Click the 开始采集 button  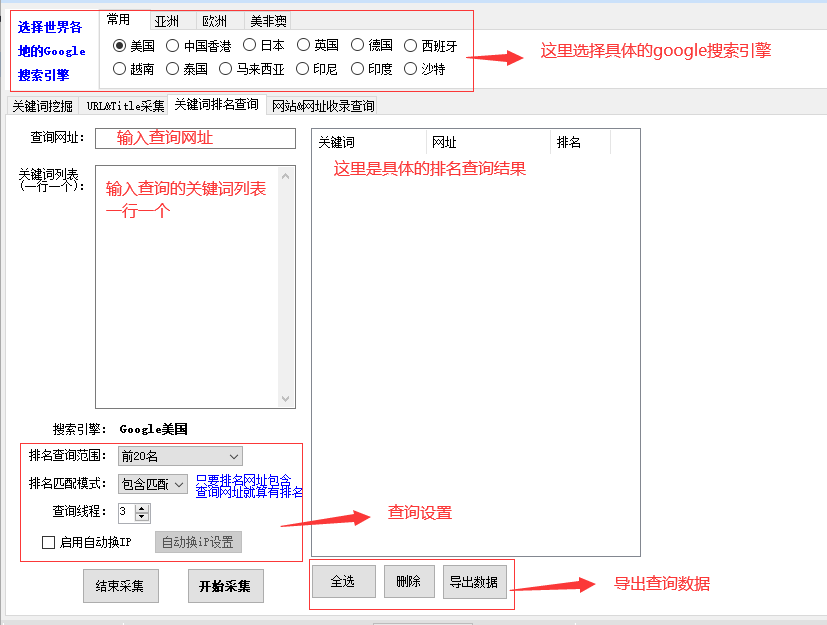tap(225, 586)
